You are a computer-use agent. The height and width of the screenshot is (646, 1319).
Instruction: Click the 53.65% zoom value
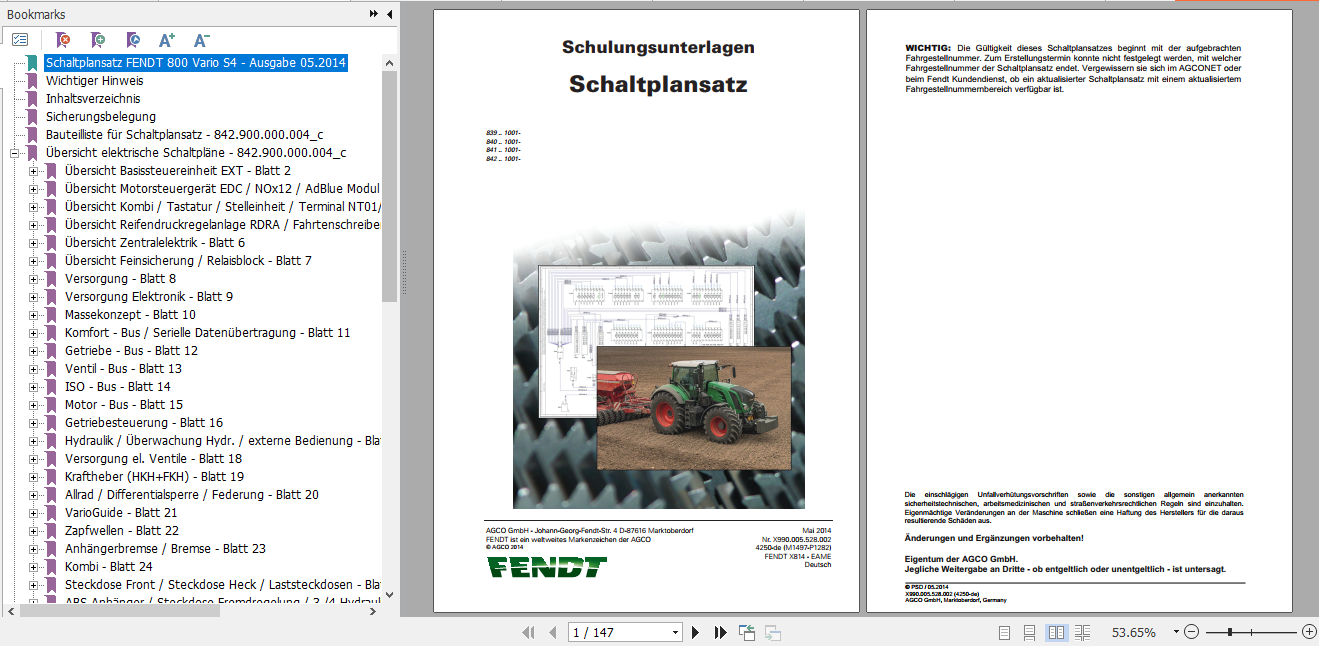click(x=1134, y=632)
